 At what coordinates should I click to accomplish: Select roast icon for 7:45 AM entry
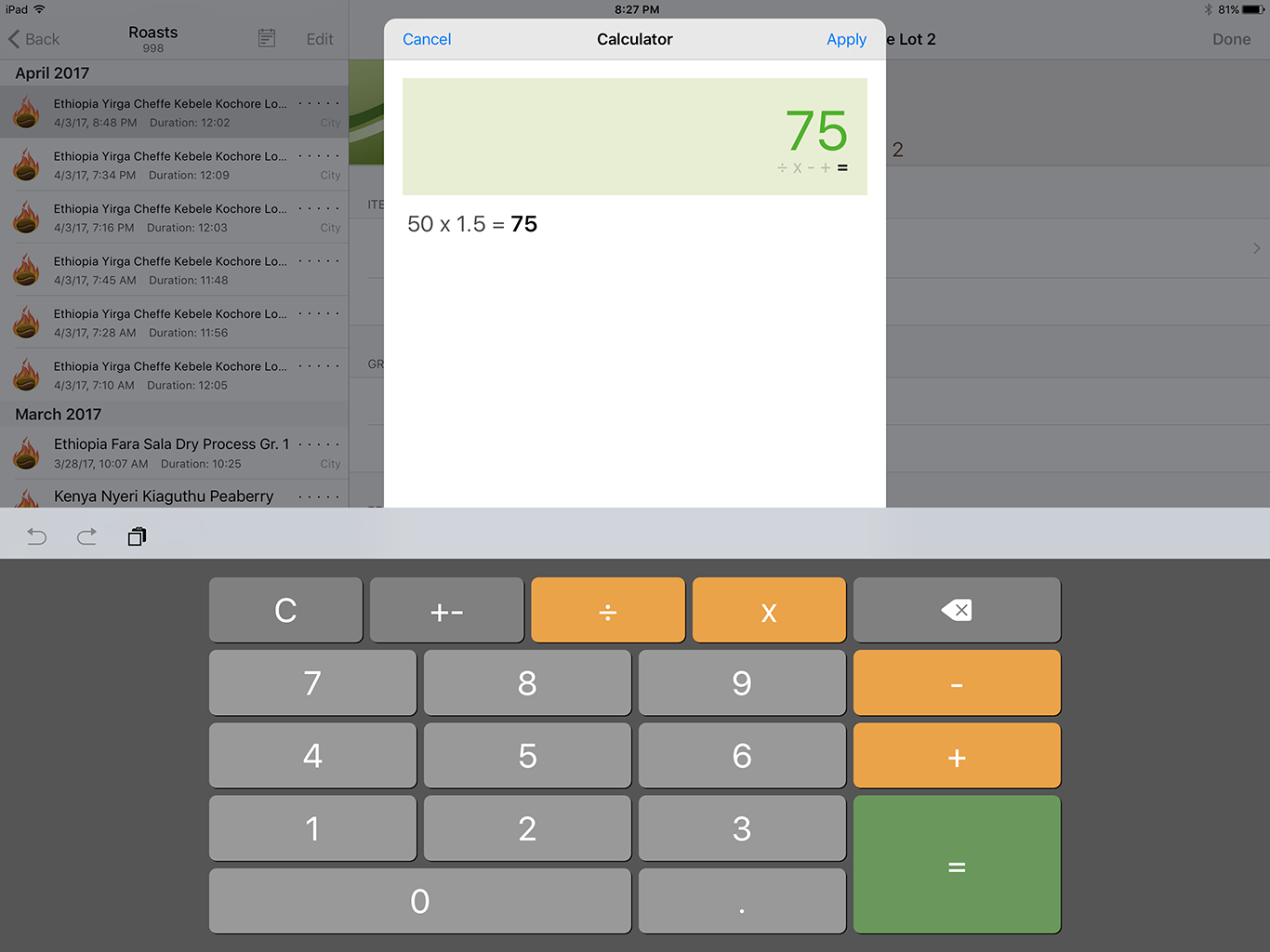point(26,271)
